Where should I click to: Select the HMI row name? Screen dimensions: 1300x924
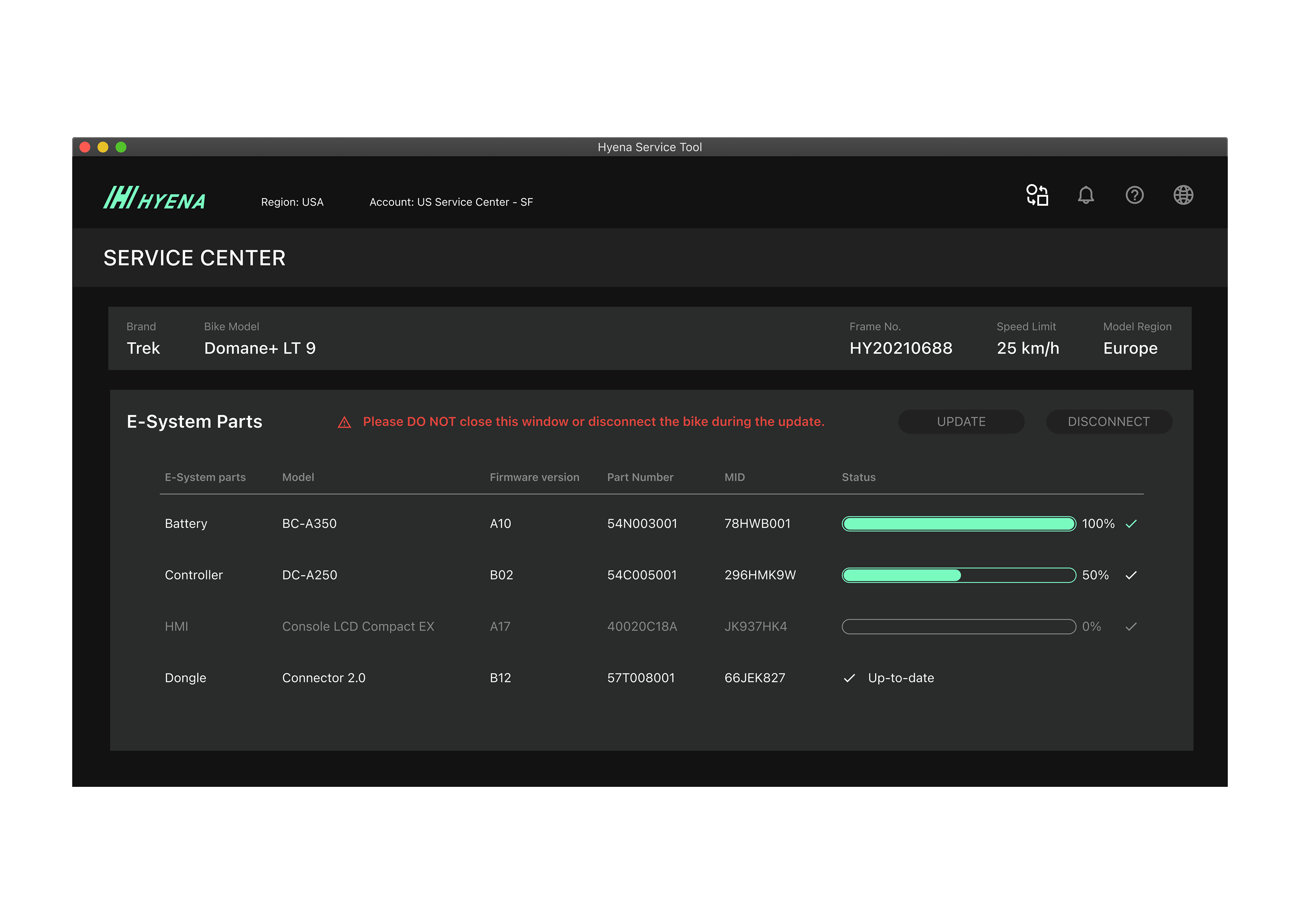click(176, 626)
